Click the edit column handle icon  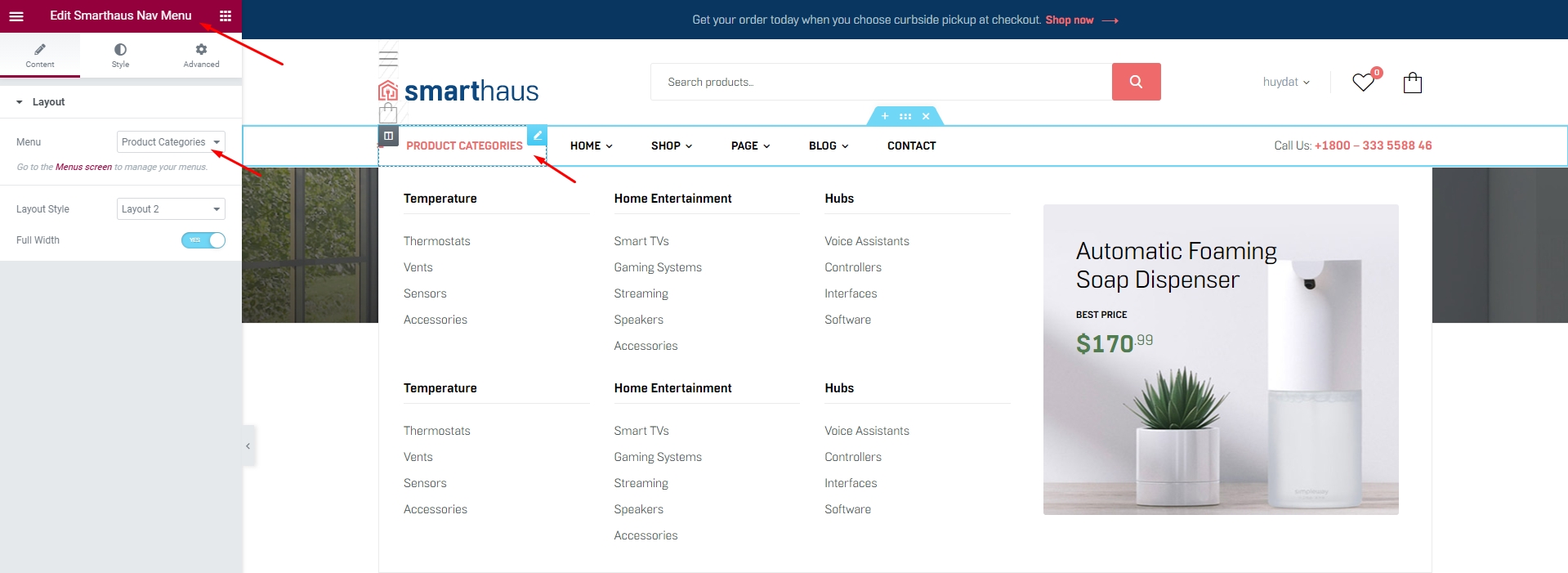click(388, 136)
